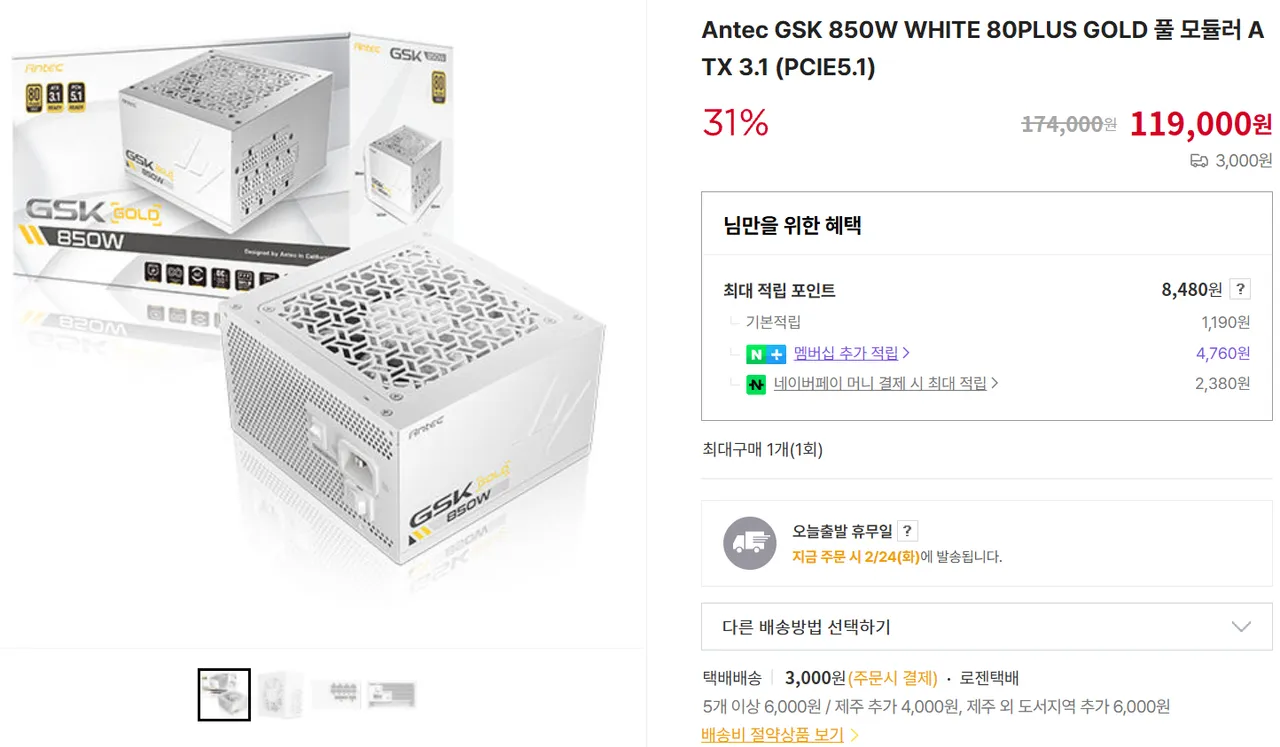This screenshot has width=1280, height=747.
Task: Click the help icon next to 오늘출발 휴무일
Action: point(907,531)
